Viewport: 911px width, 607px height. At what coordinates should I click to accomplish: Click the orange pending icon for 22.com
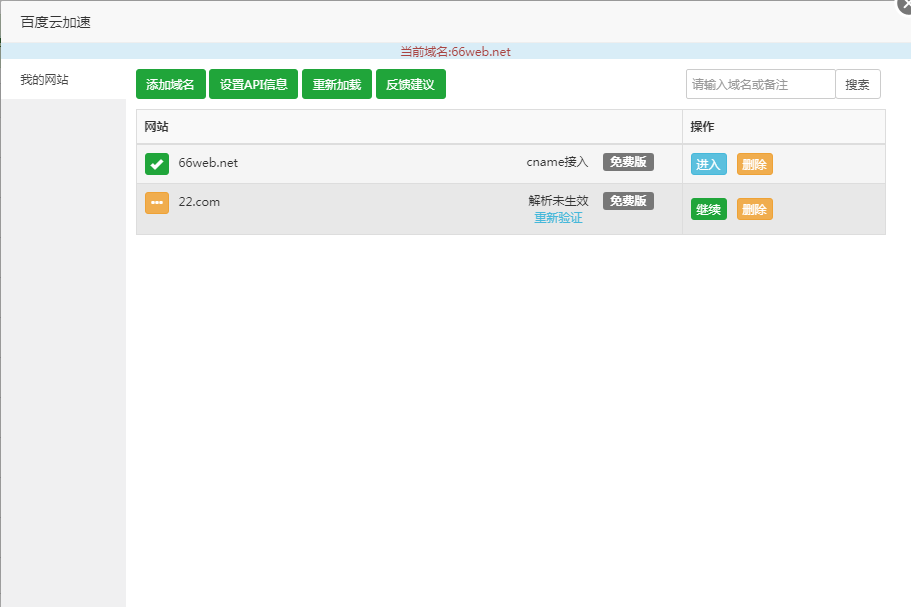(157, 203)
